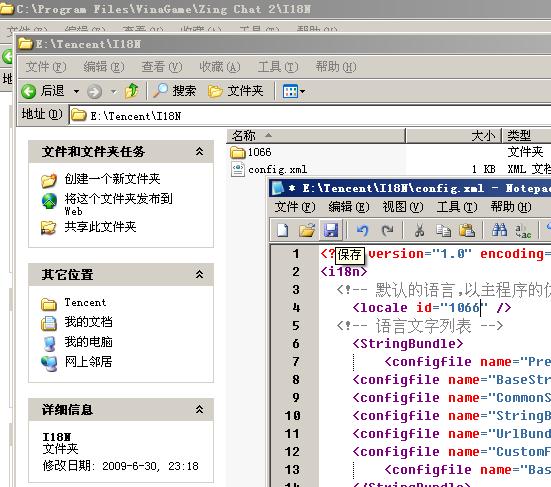Click the Open file icon in Notepad++

click(x=307, y=230)
